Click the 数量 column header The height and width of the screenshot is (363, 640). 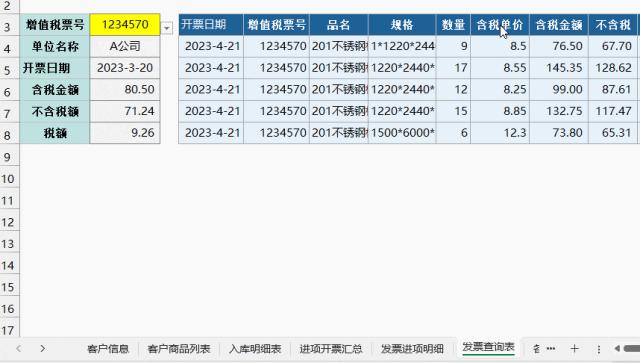pyautogui.click(x=453, y=24)
